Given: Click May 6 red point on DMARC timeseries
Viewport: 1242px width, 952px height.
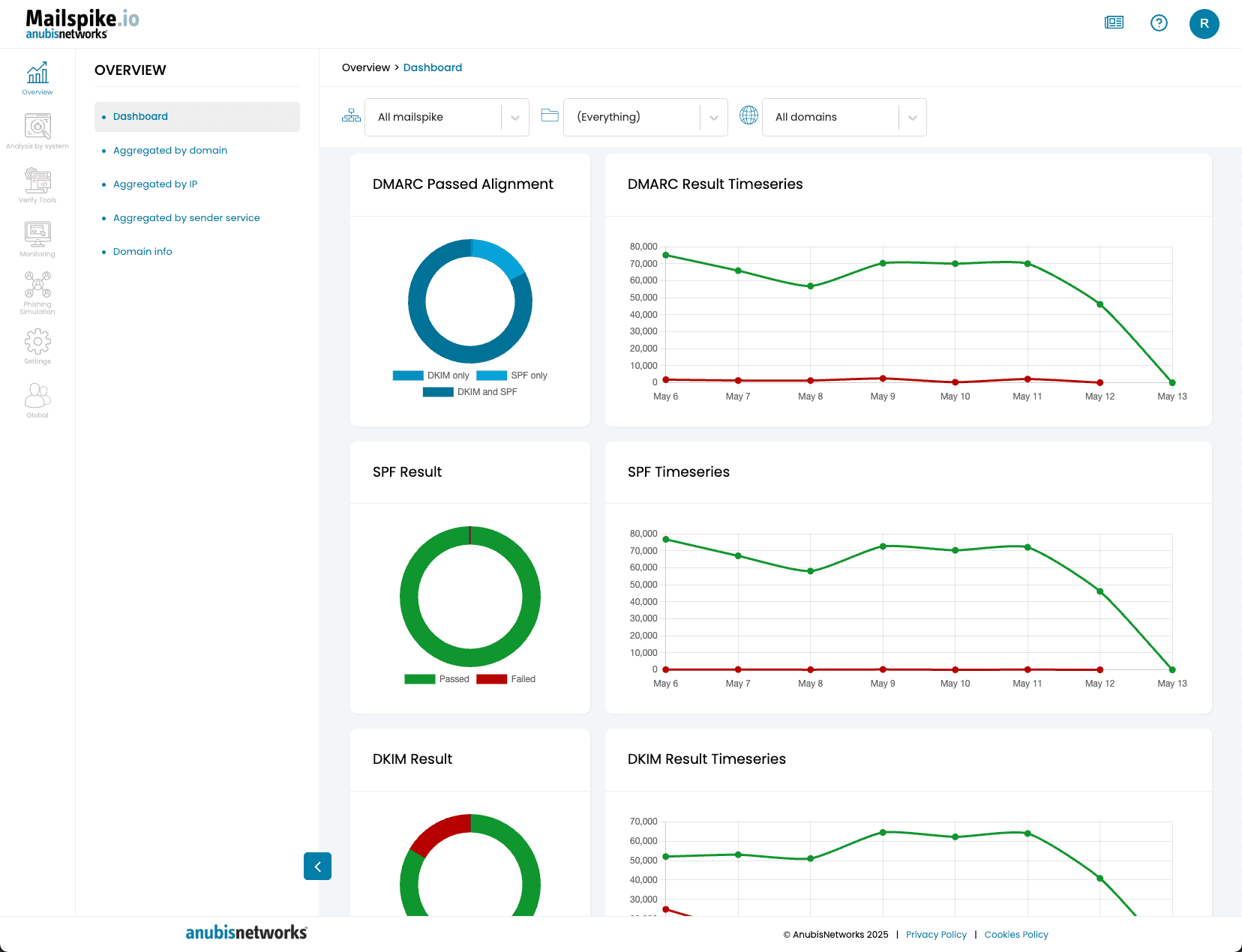Looking at the screenshot, I should click(x=666, y=380).
